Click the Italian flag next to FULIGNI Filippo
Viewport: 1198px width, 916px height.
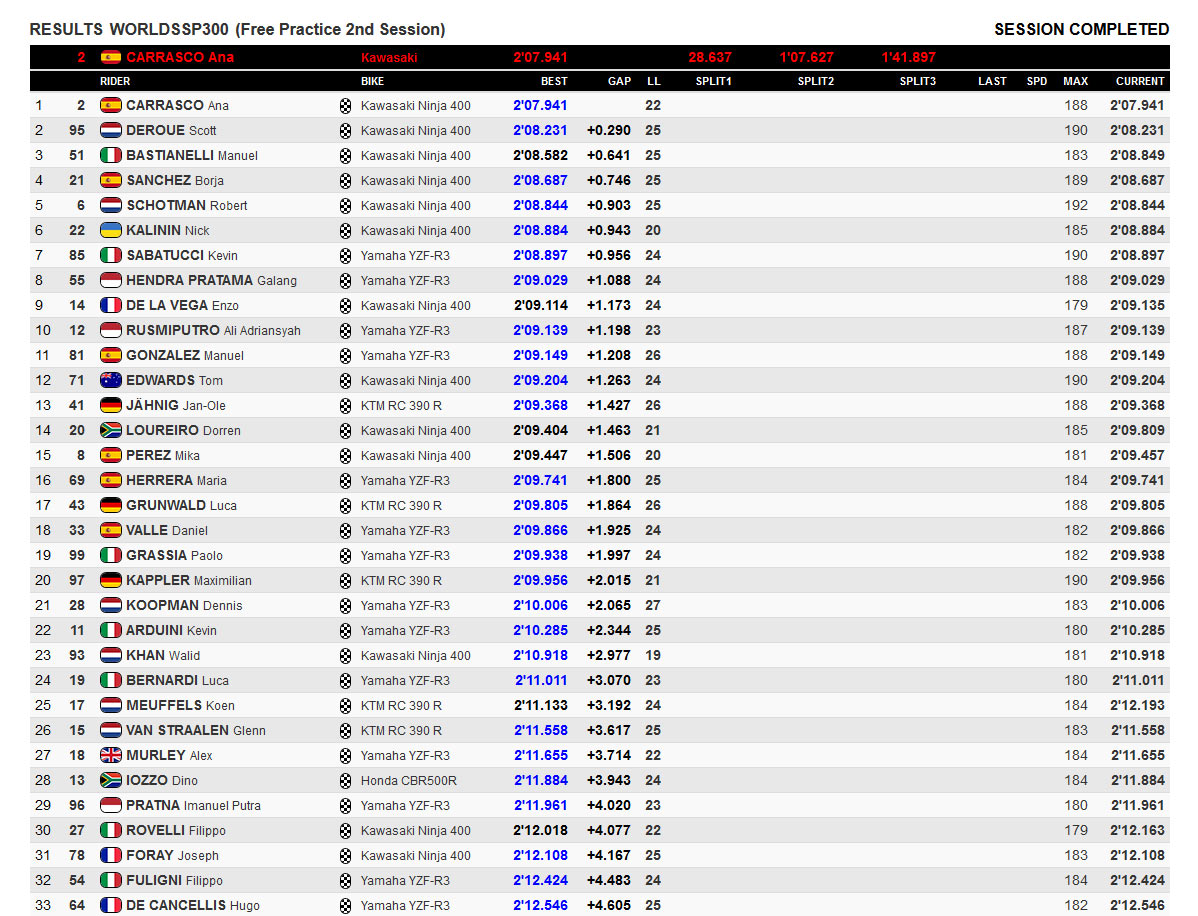[111, 880]
